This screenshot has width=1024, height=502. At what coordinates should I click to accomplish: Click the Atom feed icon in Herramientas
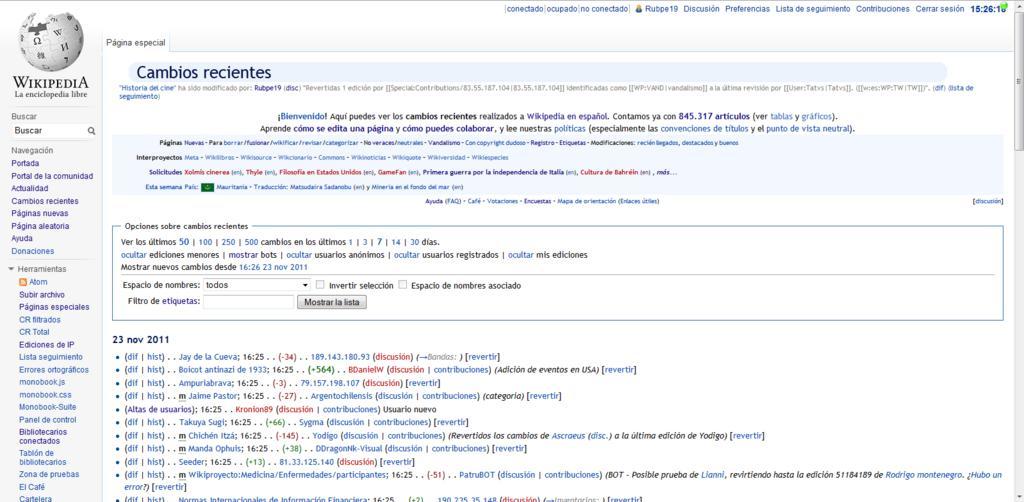point(23,282)
